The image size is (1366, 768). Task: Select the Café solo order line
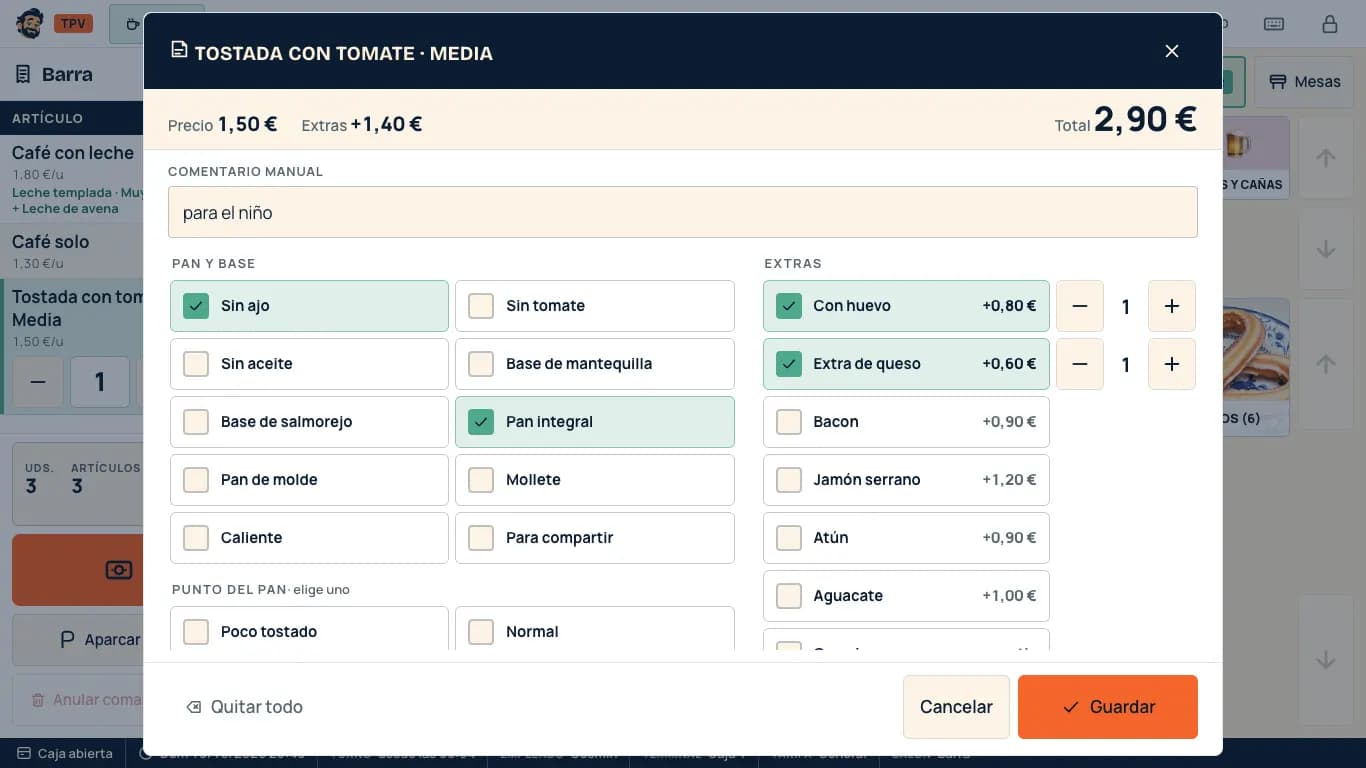[x=72, y=250]
